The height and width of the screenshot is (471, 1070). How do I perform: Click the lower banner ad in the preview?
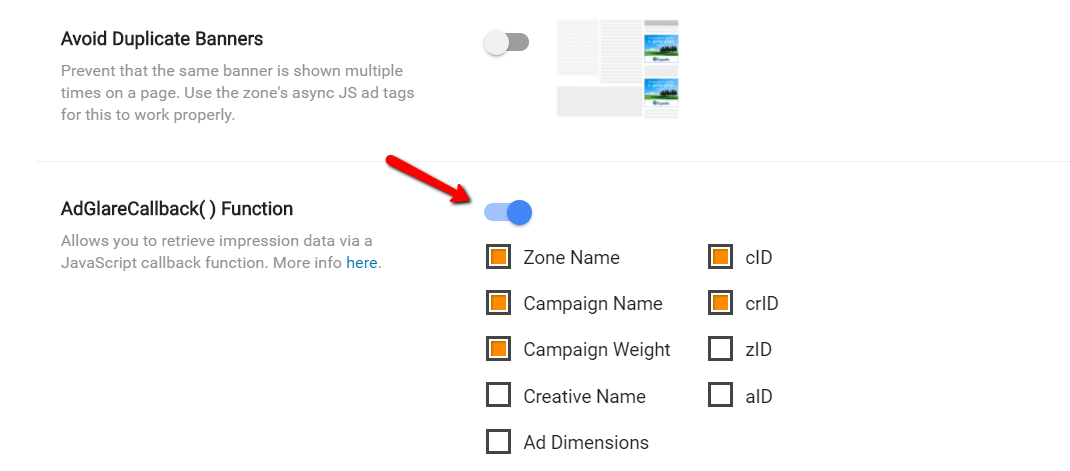point(661,93)
